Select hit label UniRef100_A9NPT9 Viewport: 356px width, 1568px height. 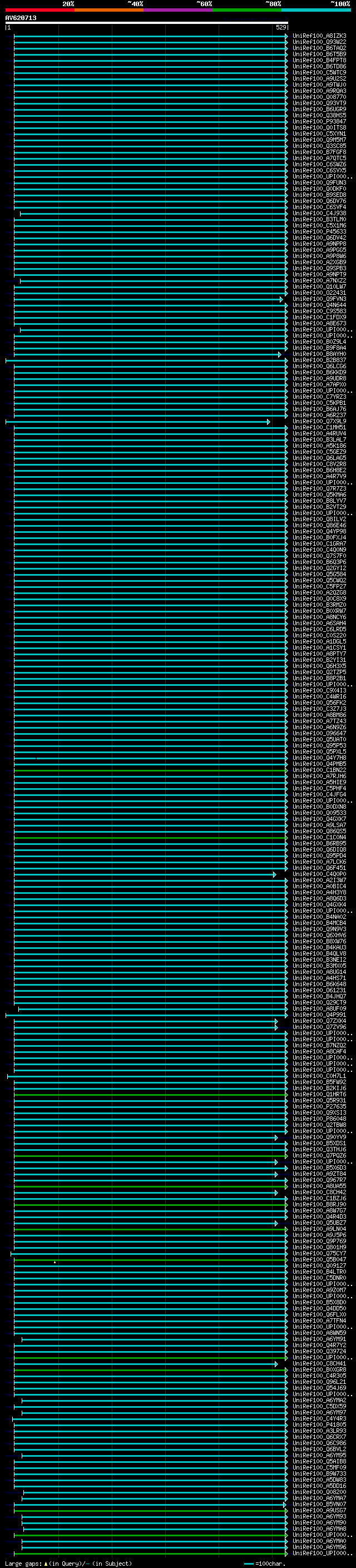click(319, 275)
